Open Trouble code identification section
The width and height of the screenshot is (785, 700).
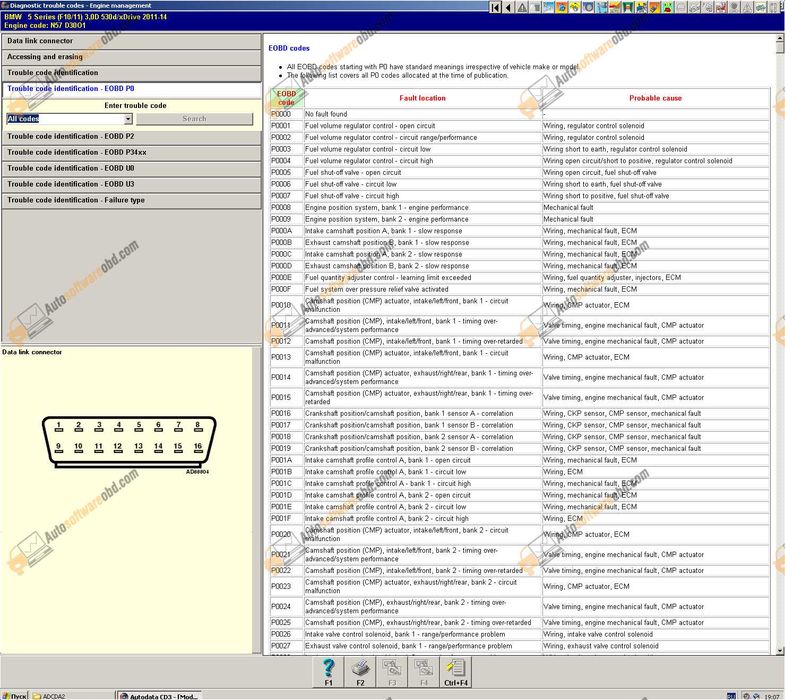click(131, 73)
